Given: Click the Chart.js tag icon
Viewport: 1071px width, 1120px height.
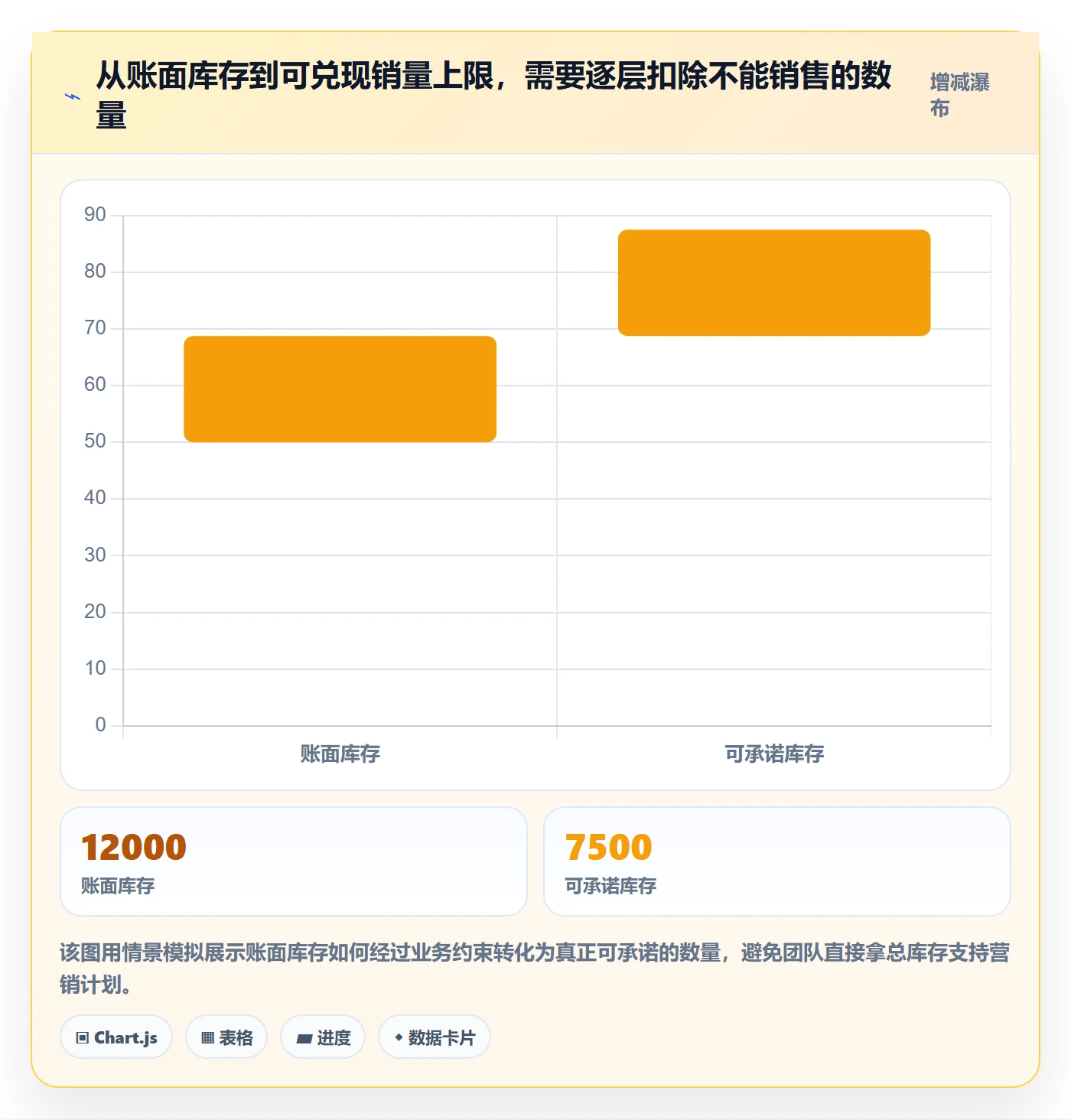Looking at the screenshot, I should [x=83, y=1038].
